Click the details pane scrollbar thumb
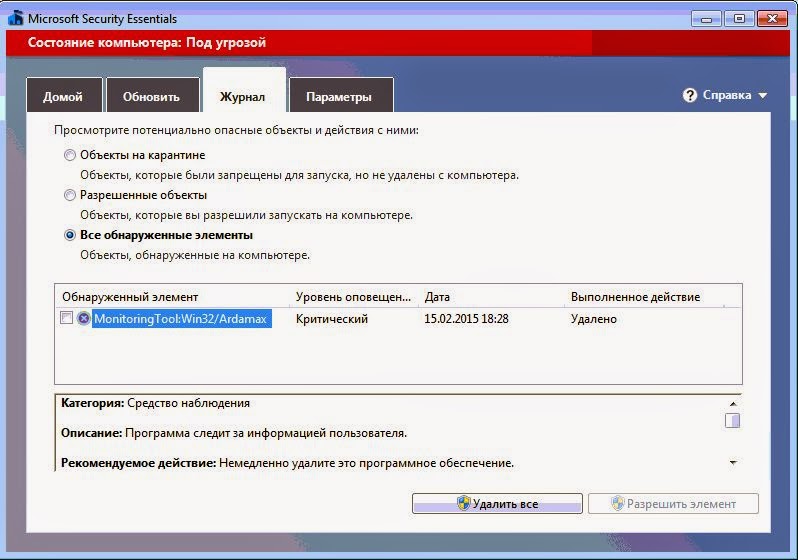Viewport: 798px width, 560px height. click(x=732, y=421)
